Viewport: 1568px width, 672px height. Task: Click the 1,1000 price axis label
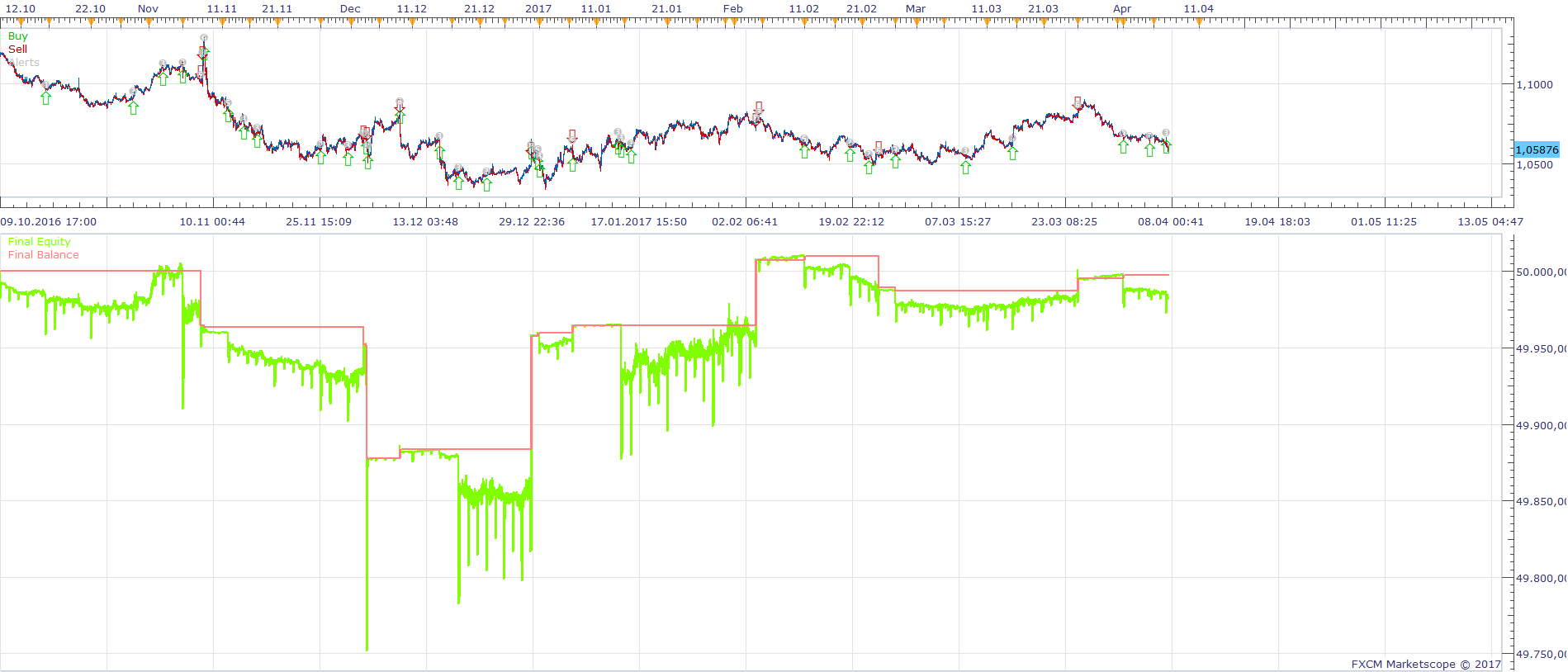pyautogui.click(x=1534, y=84)
